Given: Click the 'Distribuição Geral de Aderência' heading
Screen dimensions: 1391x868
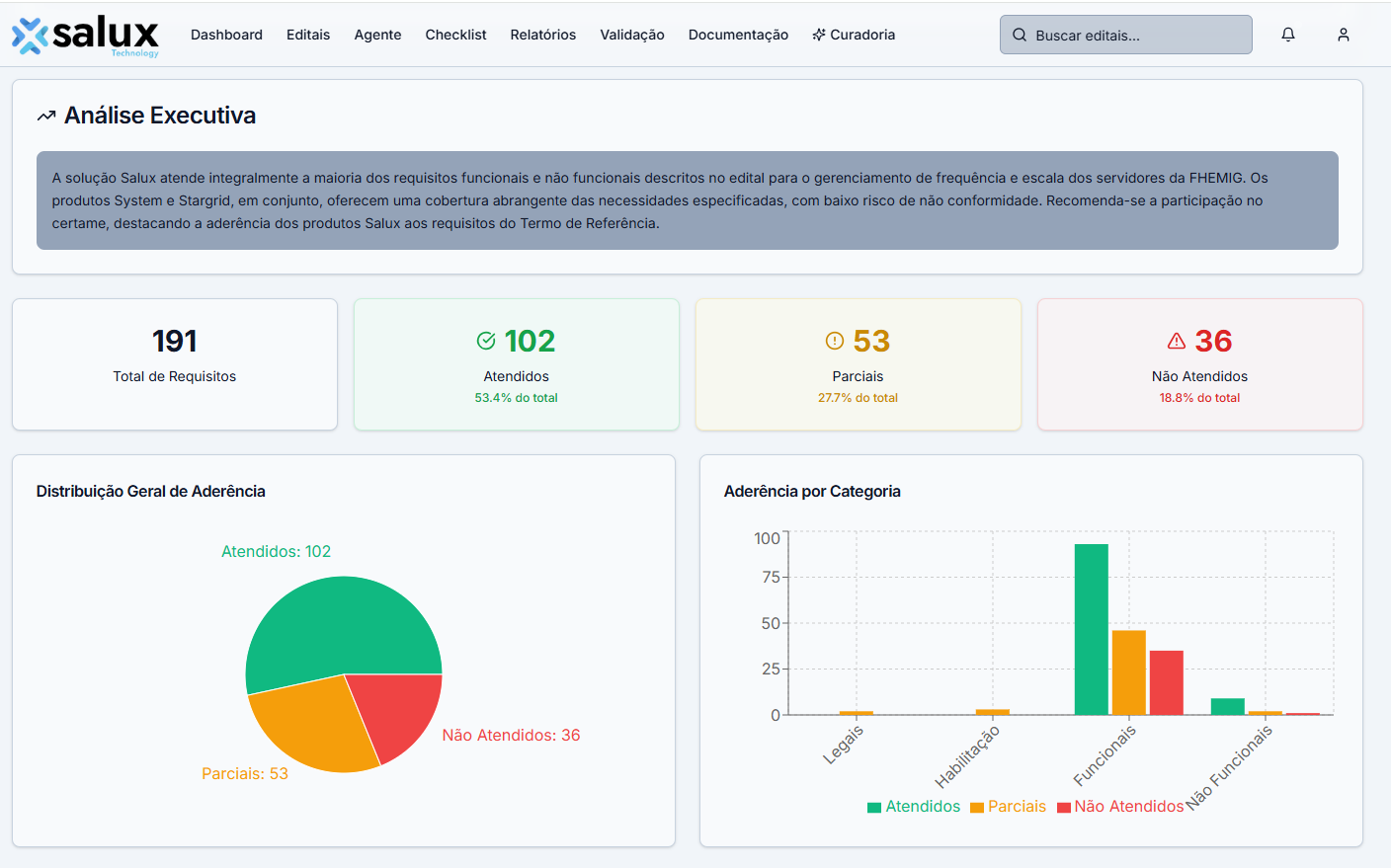Looking at the screenshot, I should 150,491.
